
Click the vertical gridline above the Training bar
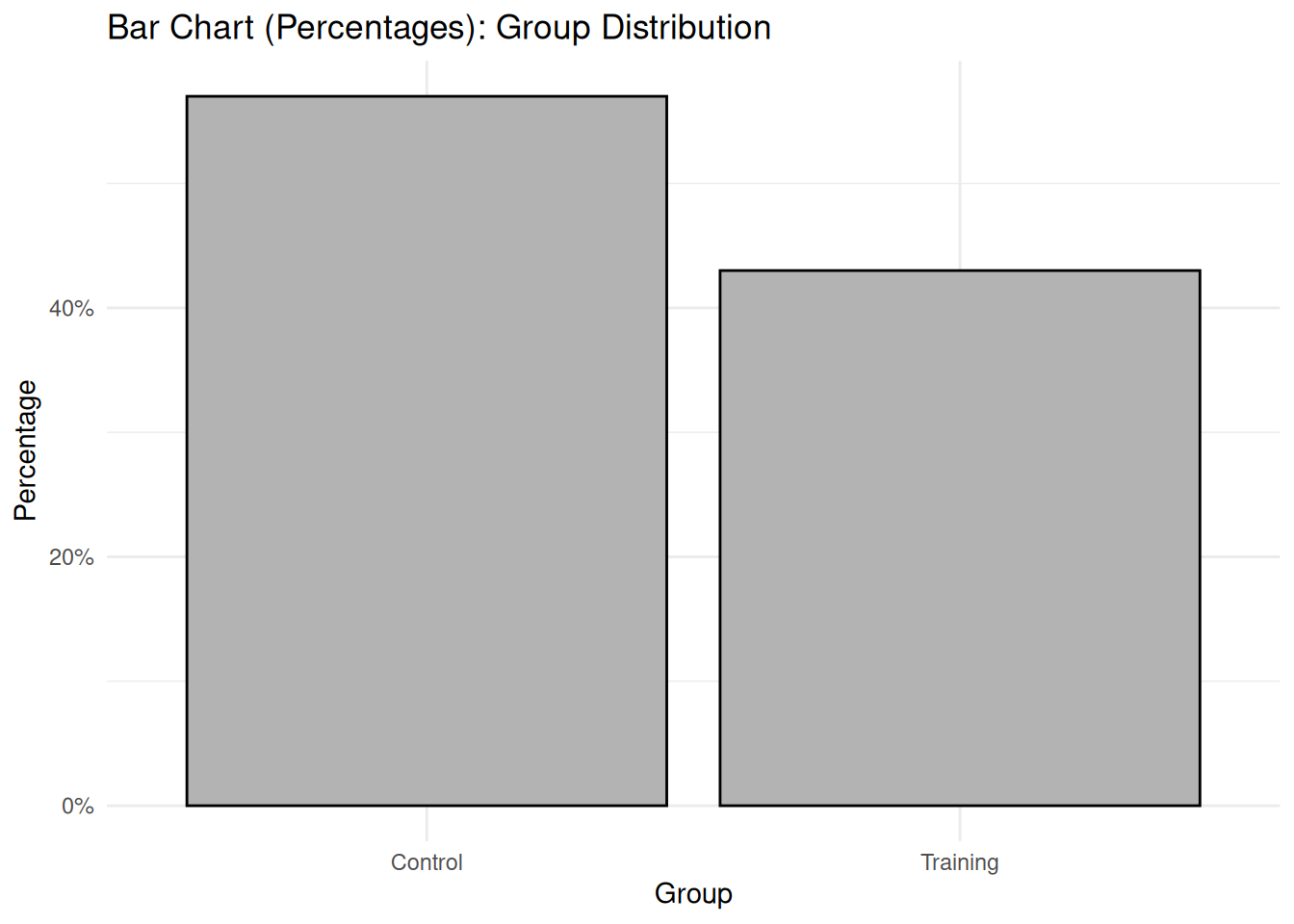click(x=960, y=164)
